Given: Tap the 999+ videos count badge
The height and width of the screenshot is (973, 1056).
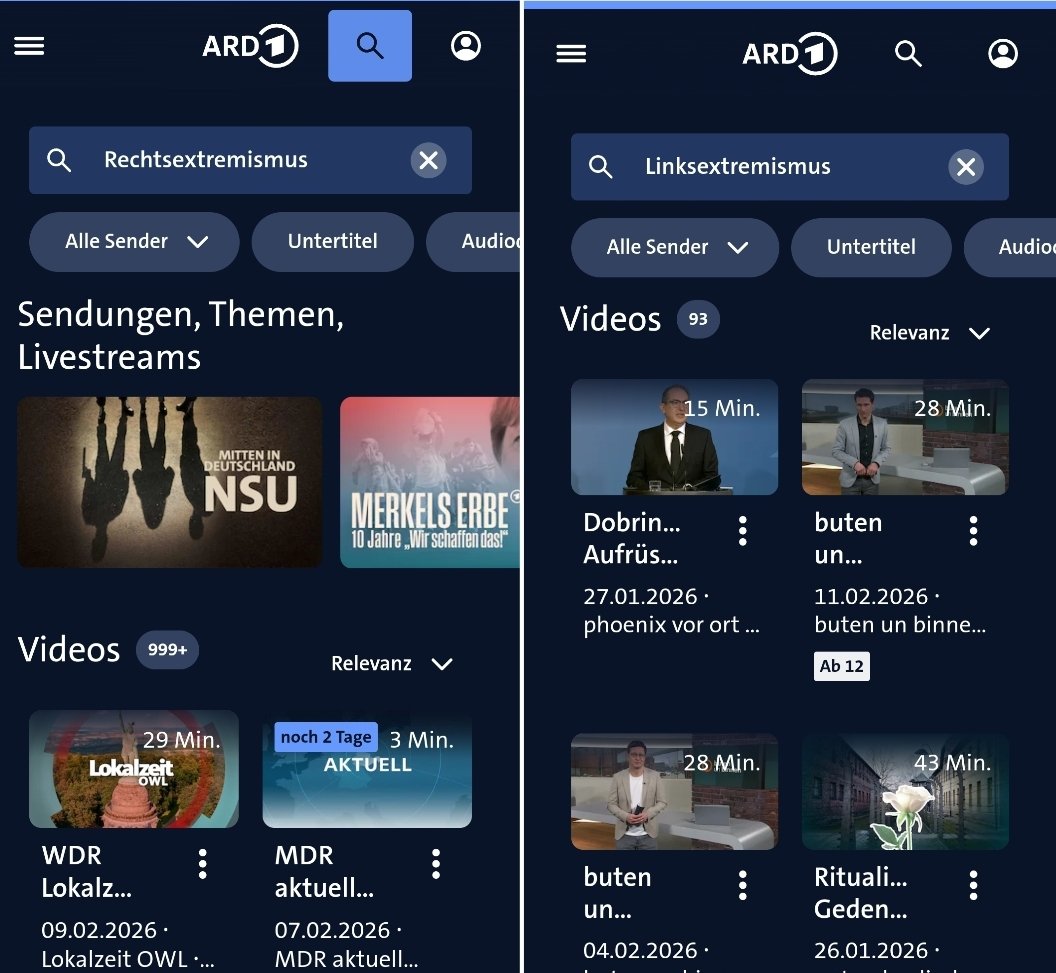Looking at the screenshot, I should point(167,650).
